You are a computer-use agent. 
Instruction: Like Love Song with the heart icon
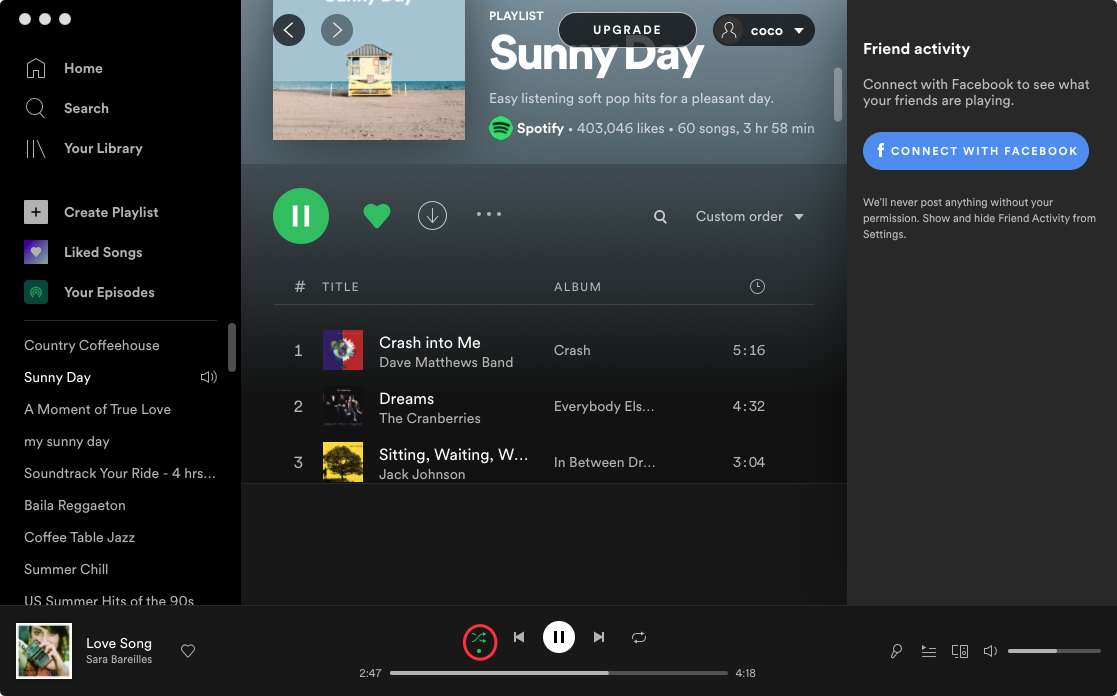tap(188, 651)
